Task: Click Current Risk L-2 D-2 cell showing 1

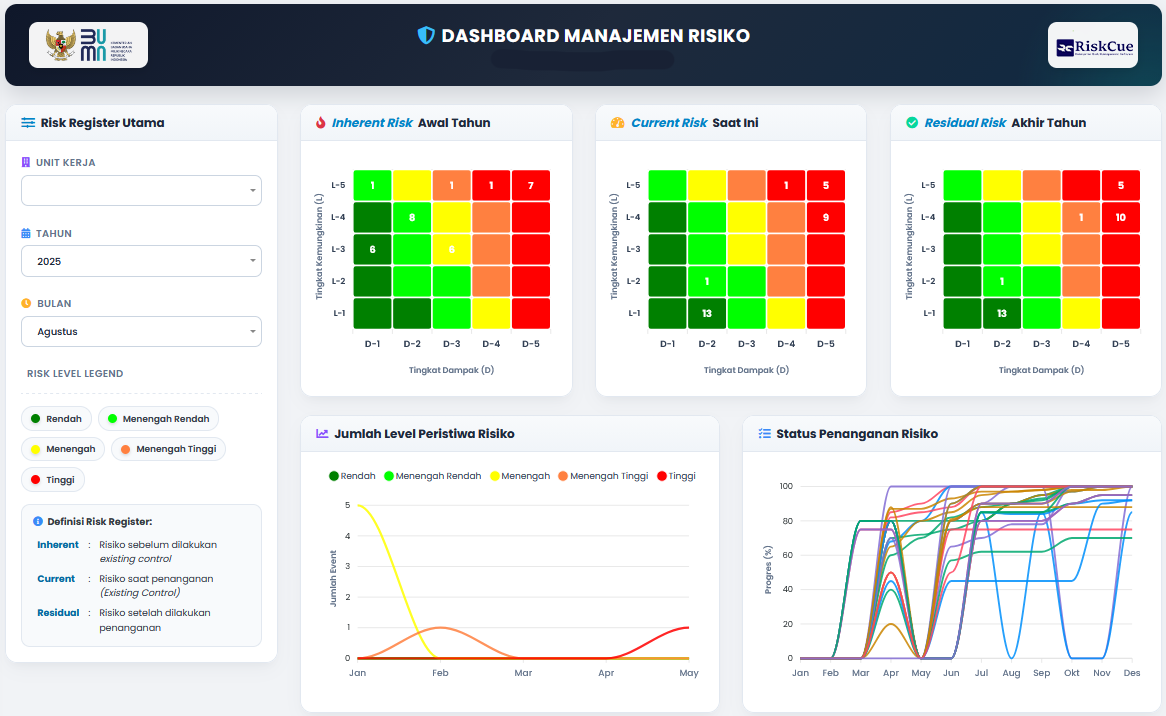Action: point(707,281)
